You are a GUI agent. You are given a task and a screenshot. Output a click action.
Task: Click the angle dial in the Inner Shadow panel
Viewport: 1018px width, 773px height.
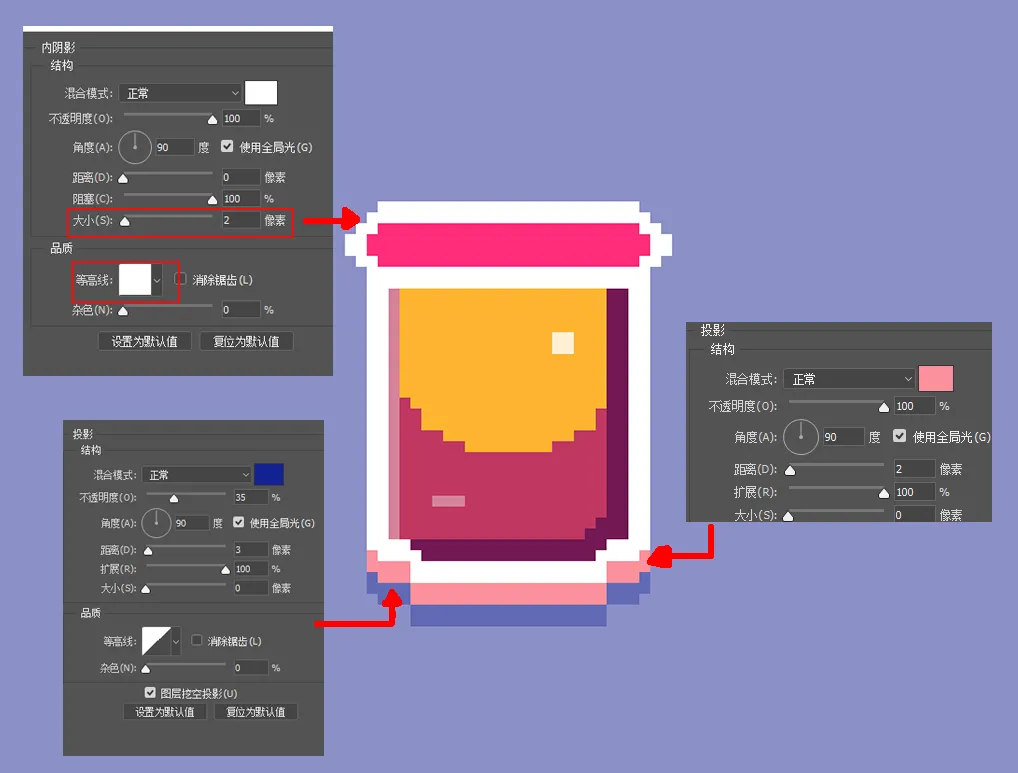135,147
